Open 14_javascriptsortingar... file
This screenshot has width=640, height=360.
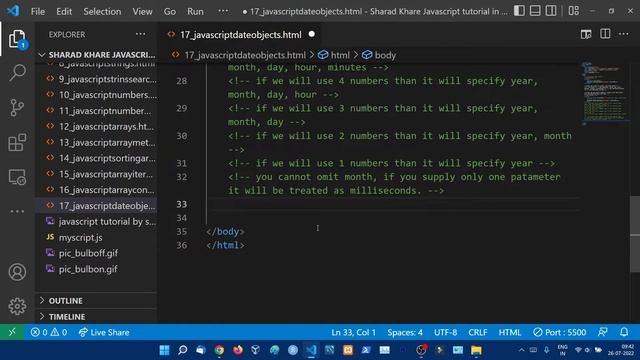97,158
